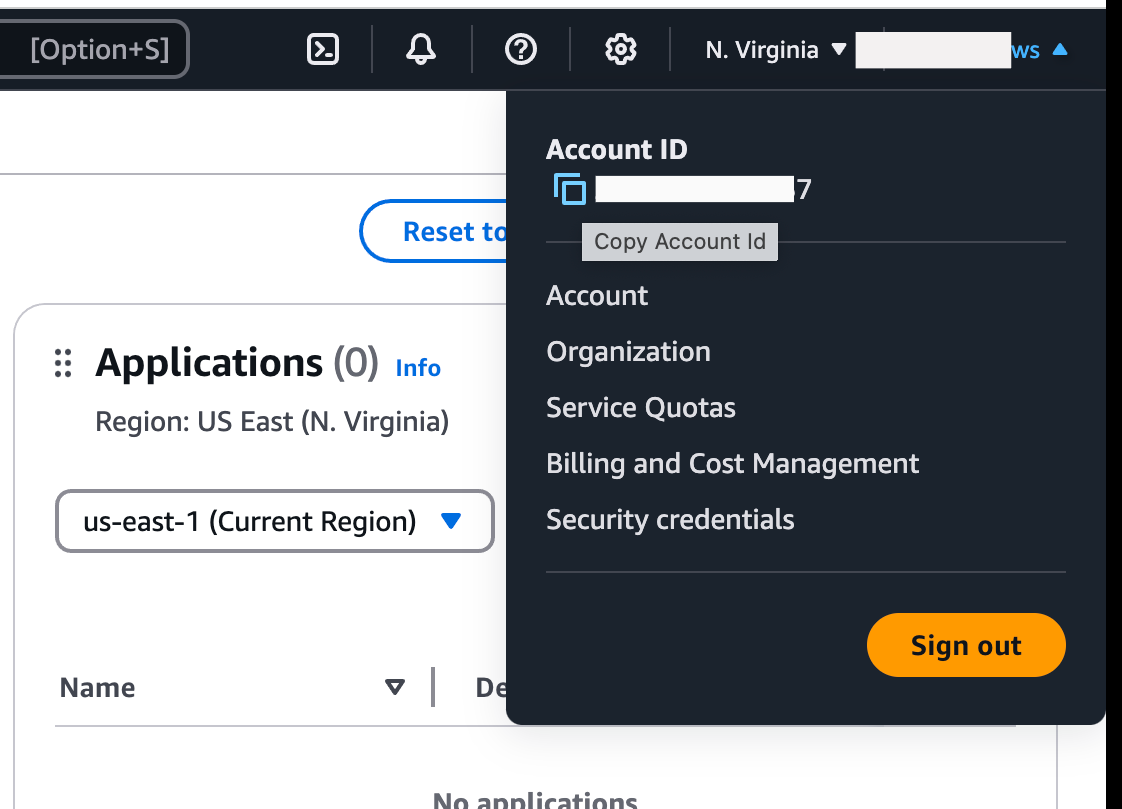Click the help question mark icon
Screen dimensions: 1122x809
(x=521, y=49)
